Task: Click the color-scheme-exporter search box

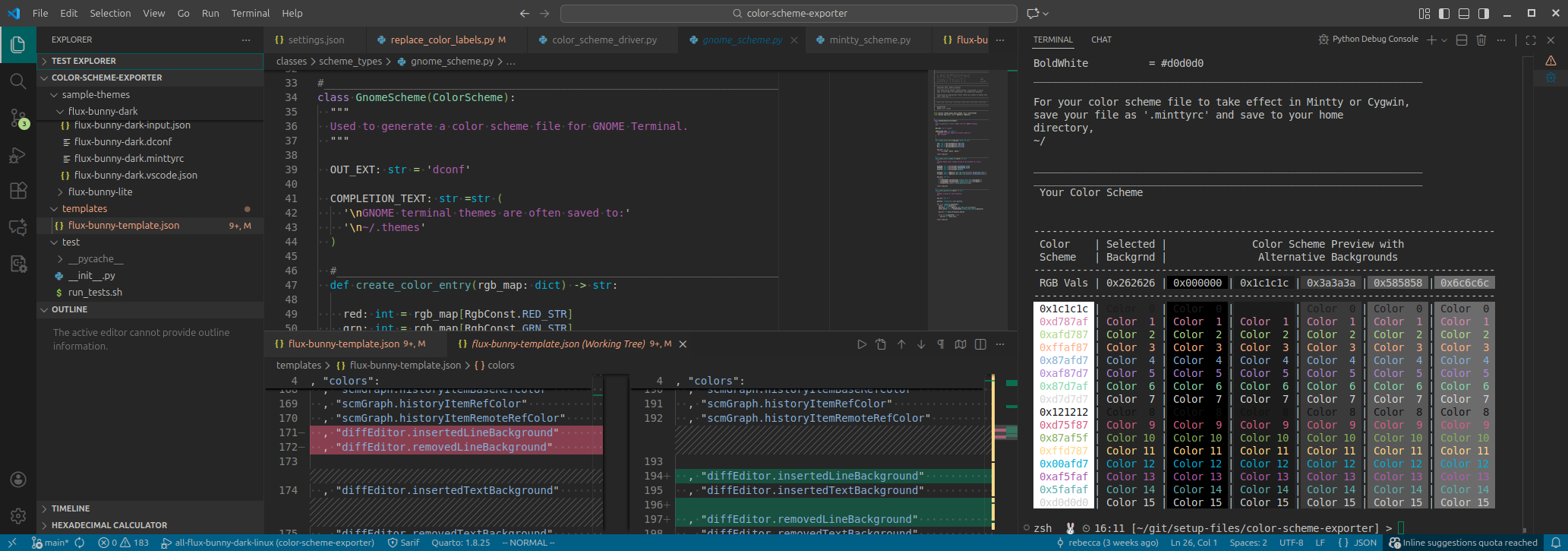Action: pos(788,13)
